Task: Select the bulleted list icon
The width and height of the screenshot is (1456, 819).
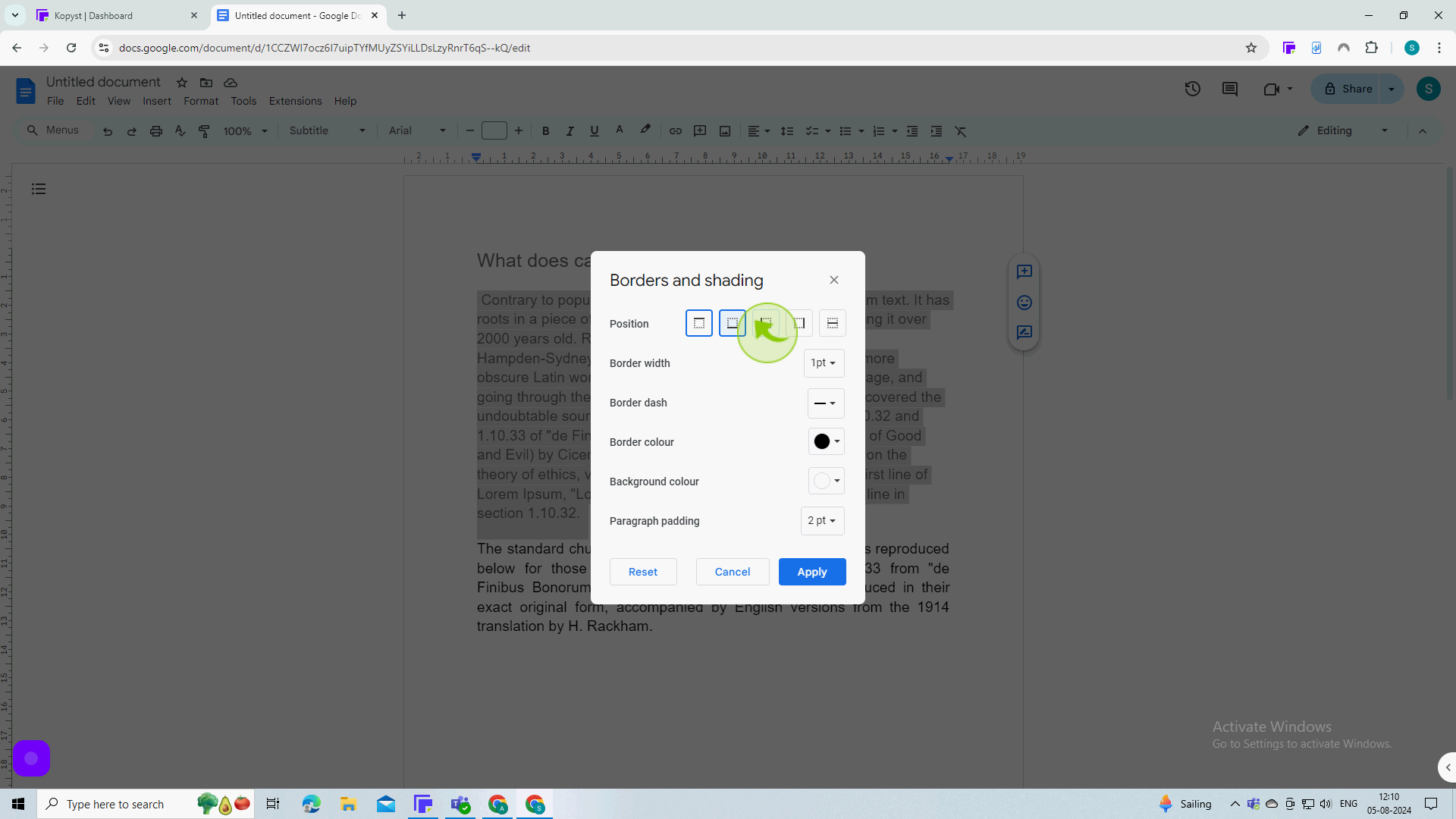Action: click(846, 131)
